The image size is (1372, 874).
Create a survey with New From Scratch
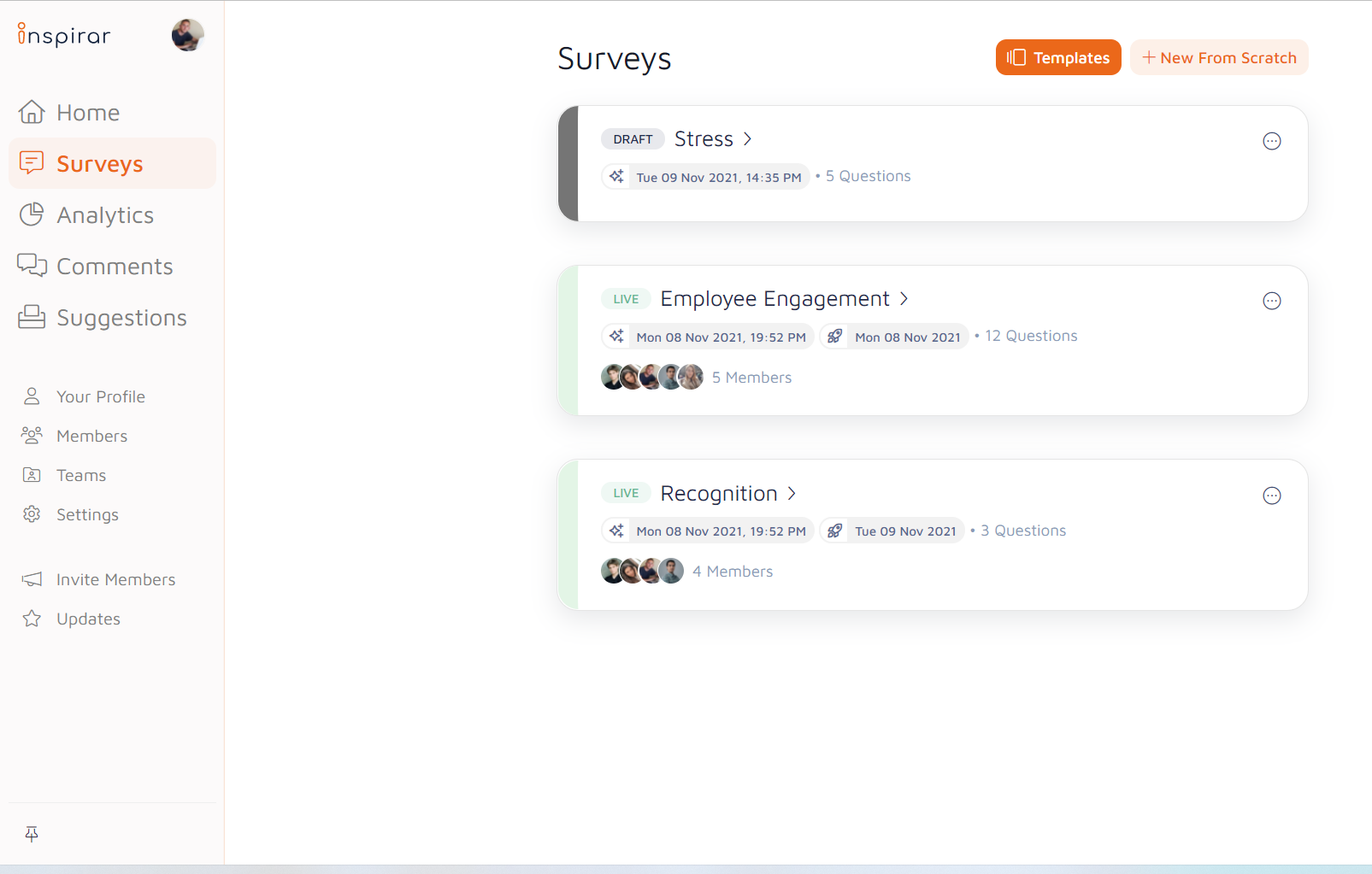(x=1218, y=57)
